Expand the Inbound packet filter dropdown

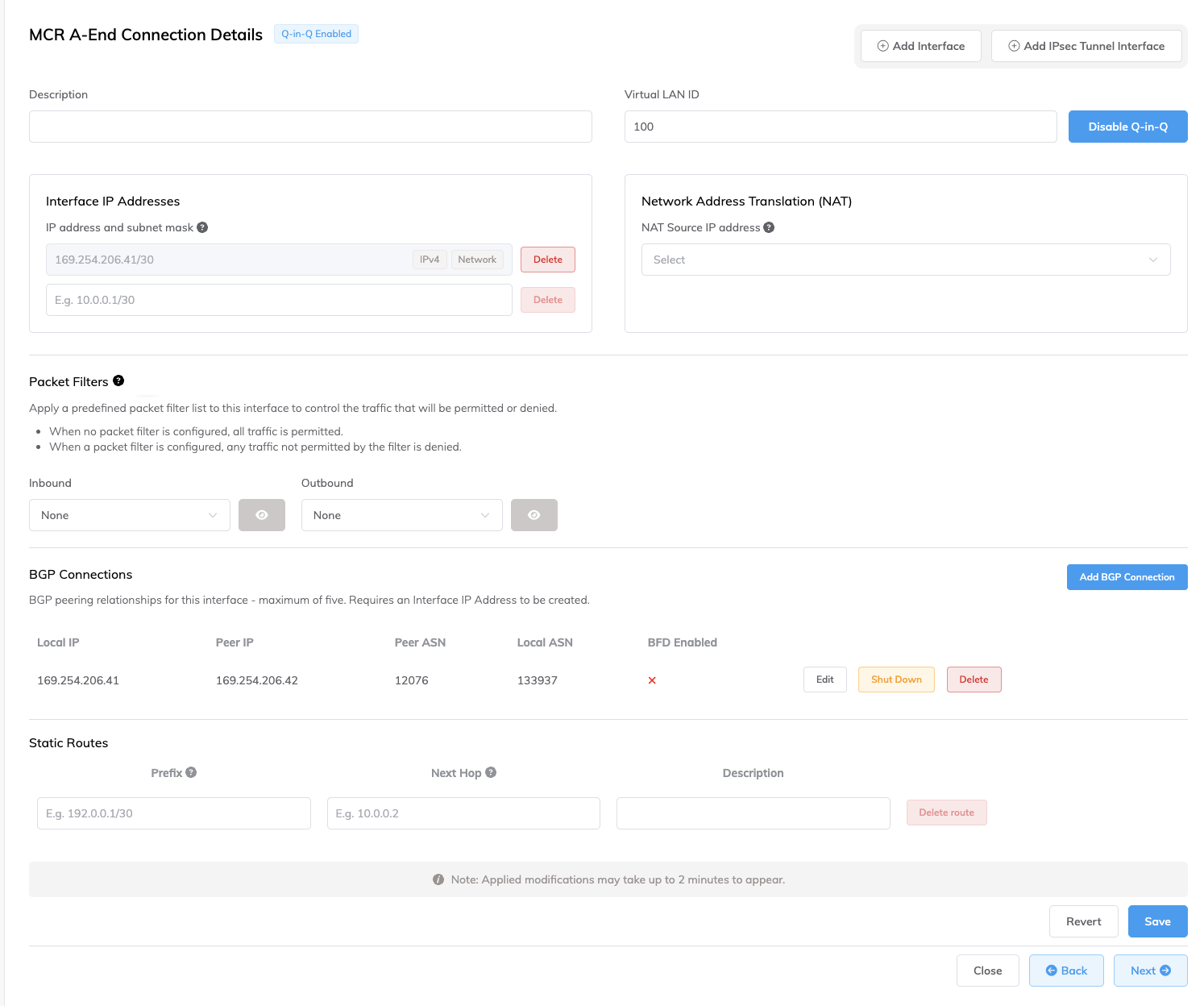(129, 515)
